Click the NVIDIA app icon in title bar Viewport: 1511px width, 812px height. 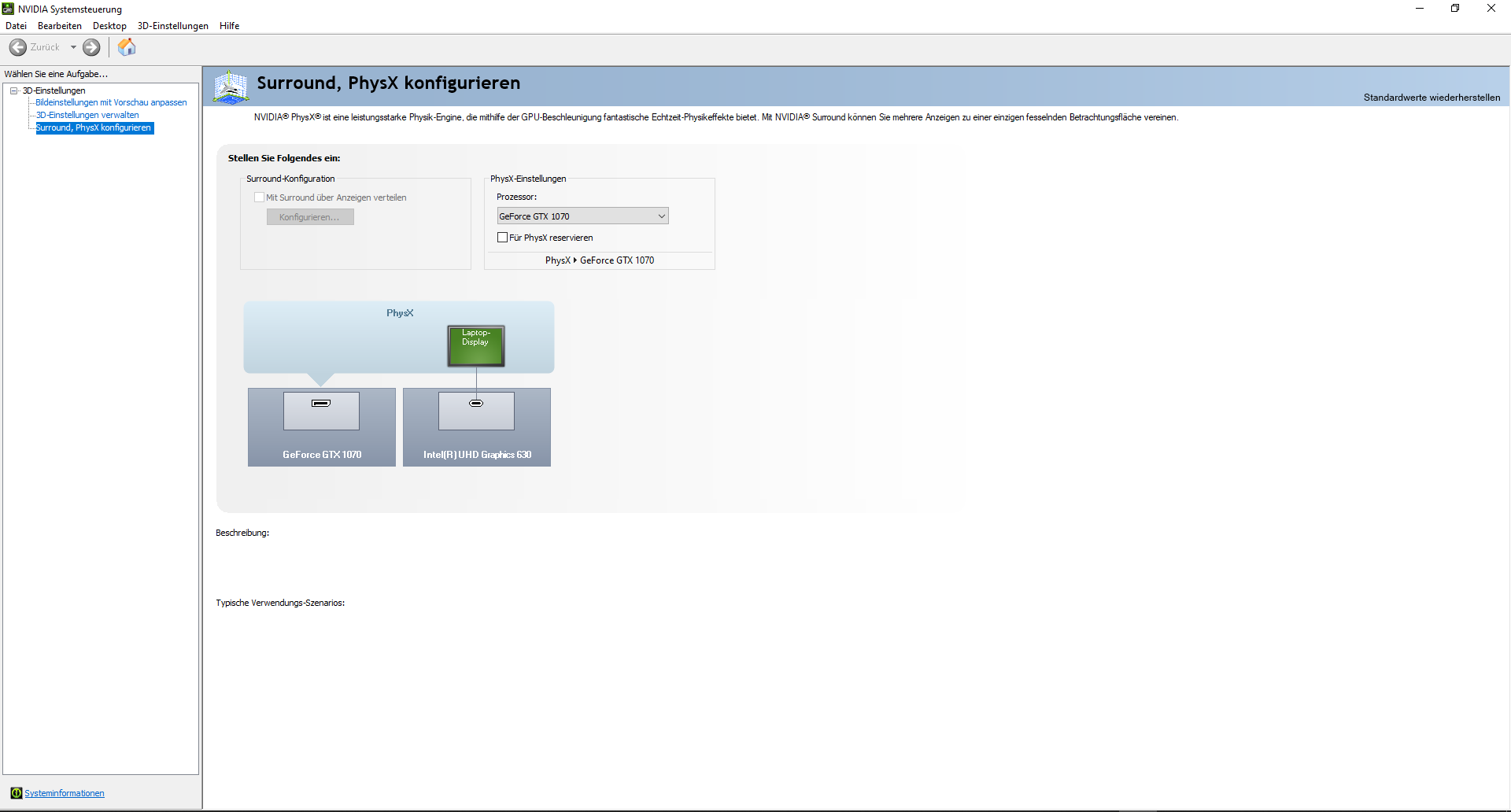(8, 9)
